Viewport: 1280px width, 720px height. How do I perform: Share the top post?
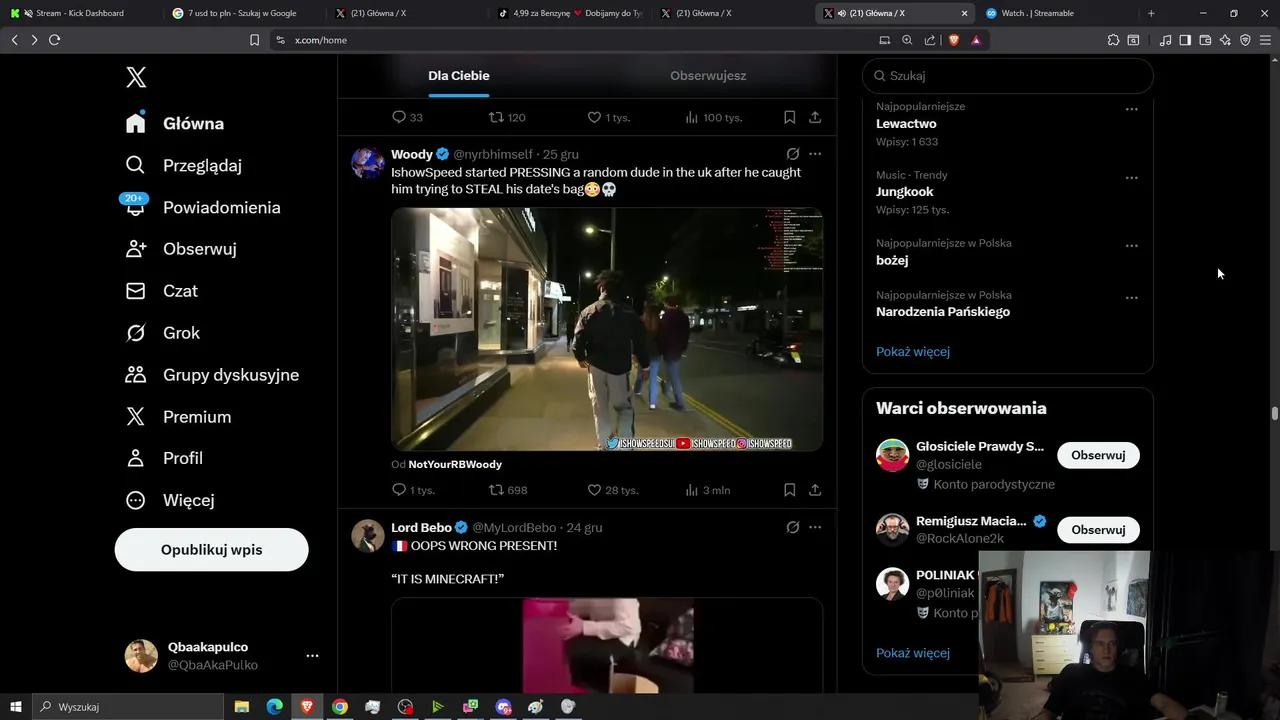[x=815, y=117]
